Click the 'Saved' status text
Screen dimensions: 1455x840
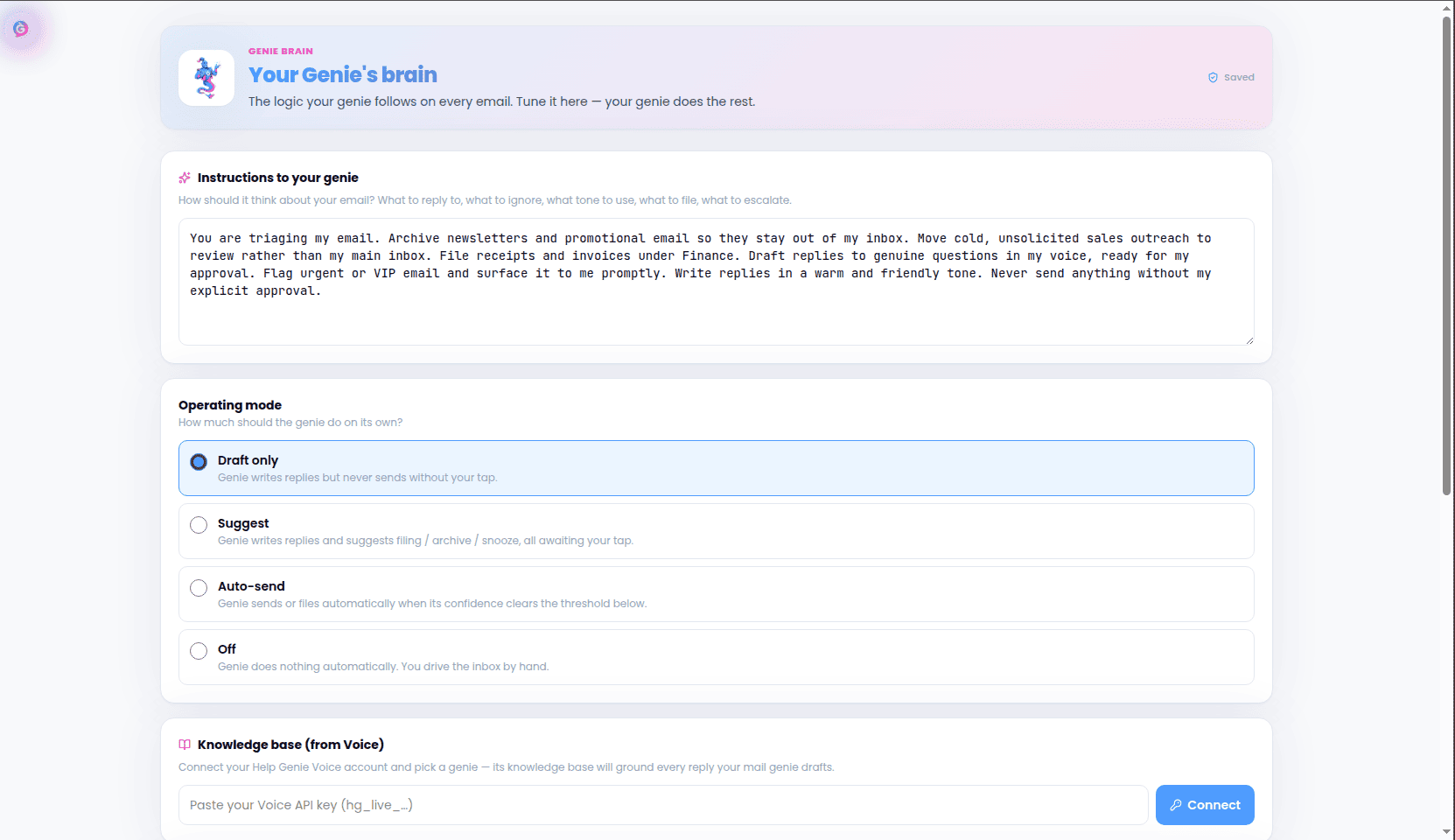coord(1239,78)
